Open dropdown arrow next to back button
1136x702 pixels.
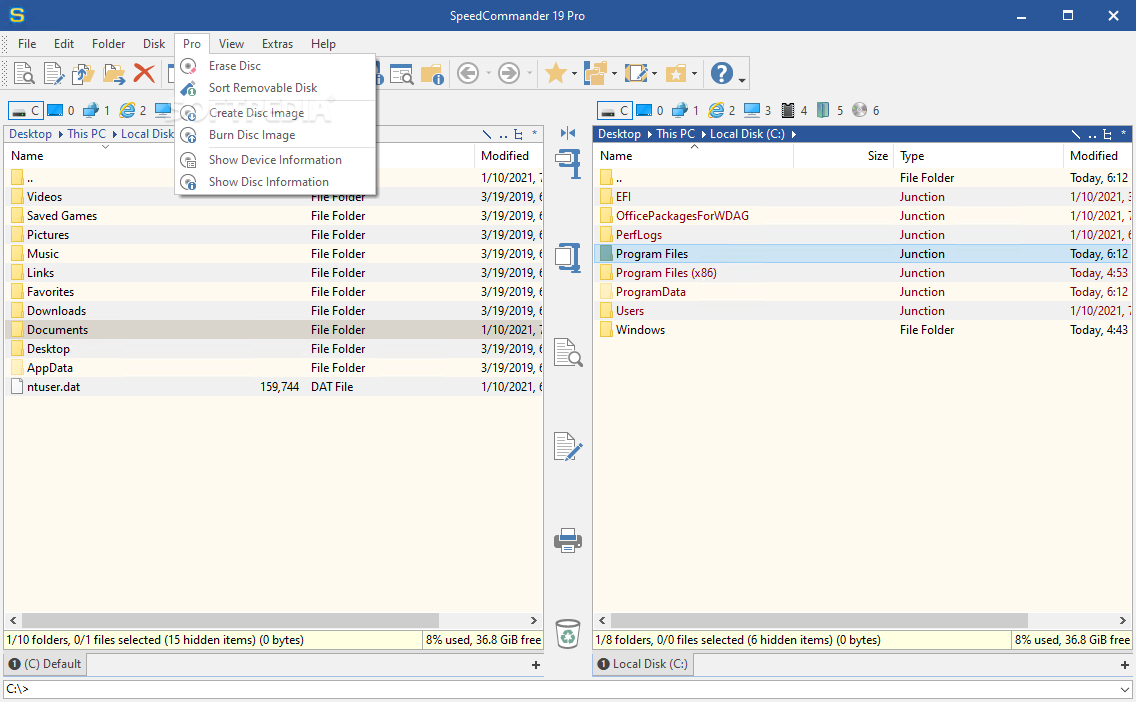(x=488, y=74)
